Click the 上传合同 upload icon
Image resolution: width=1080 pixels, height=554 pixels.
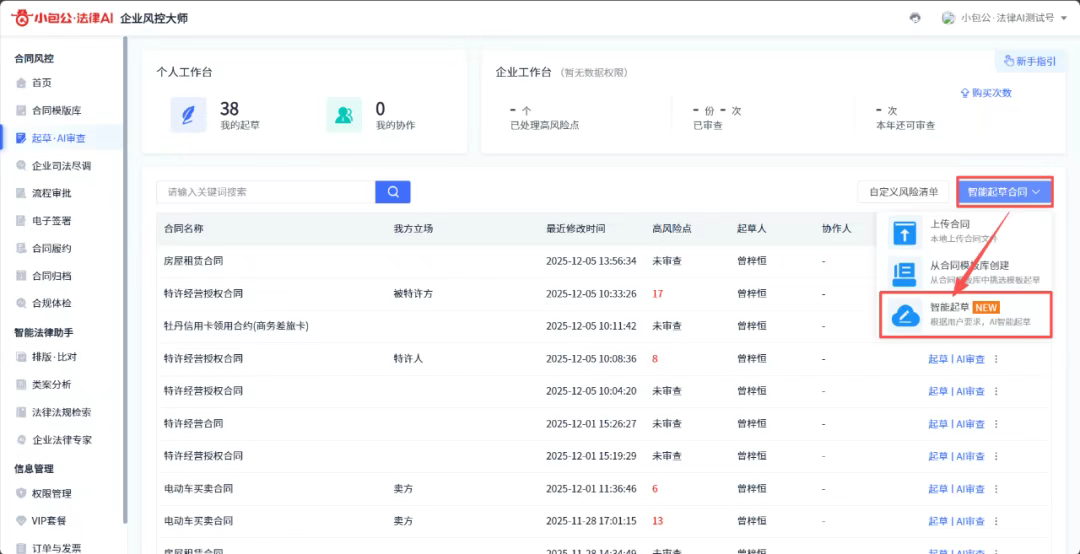(x=904, y=232)
